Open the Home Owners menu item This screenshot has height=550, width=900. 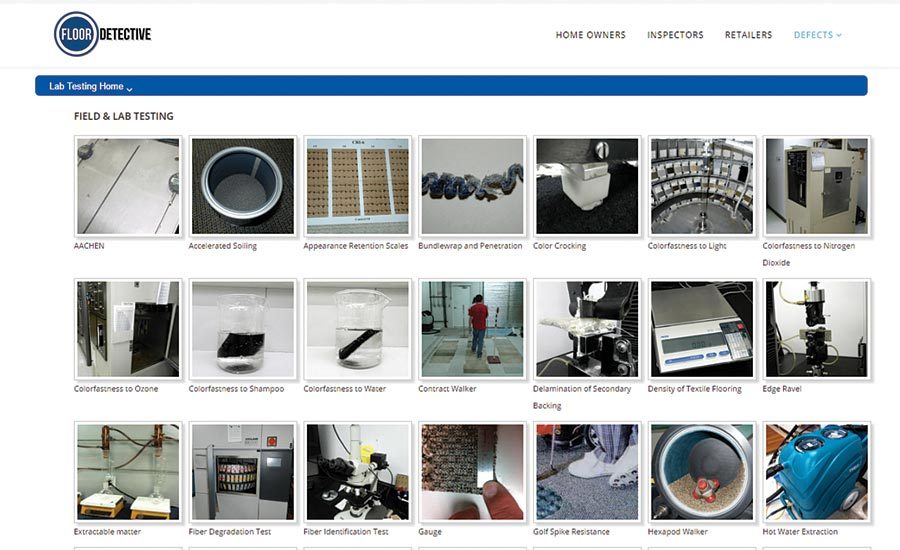tap(590, 35)
